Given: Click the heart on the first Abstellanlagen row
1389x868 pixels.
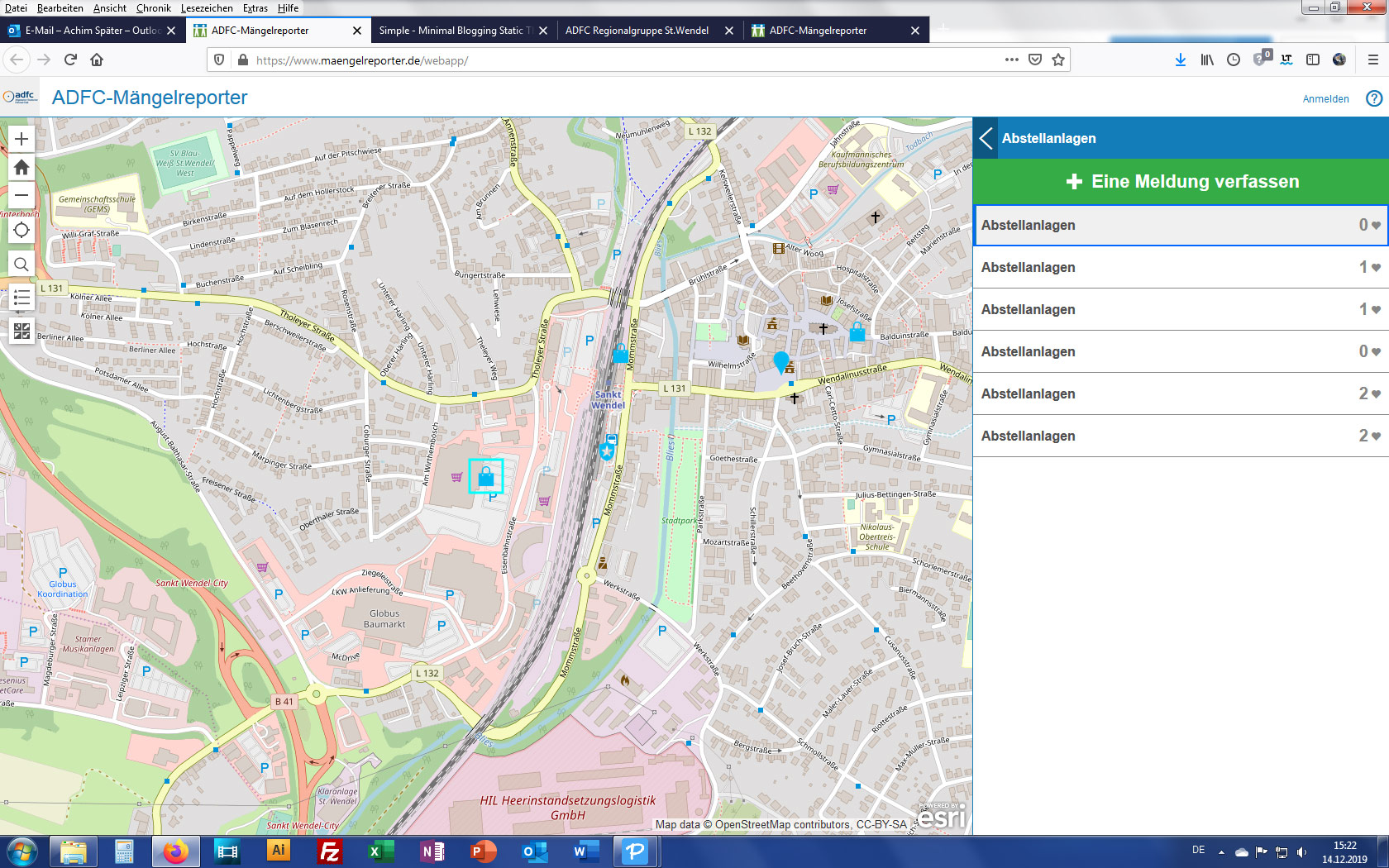Looking at the screenshot, I should [1376, 226].
